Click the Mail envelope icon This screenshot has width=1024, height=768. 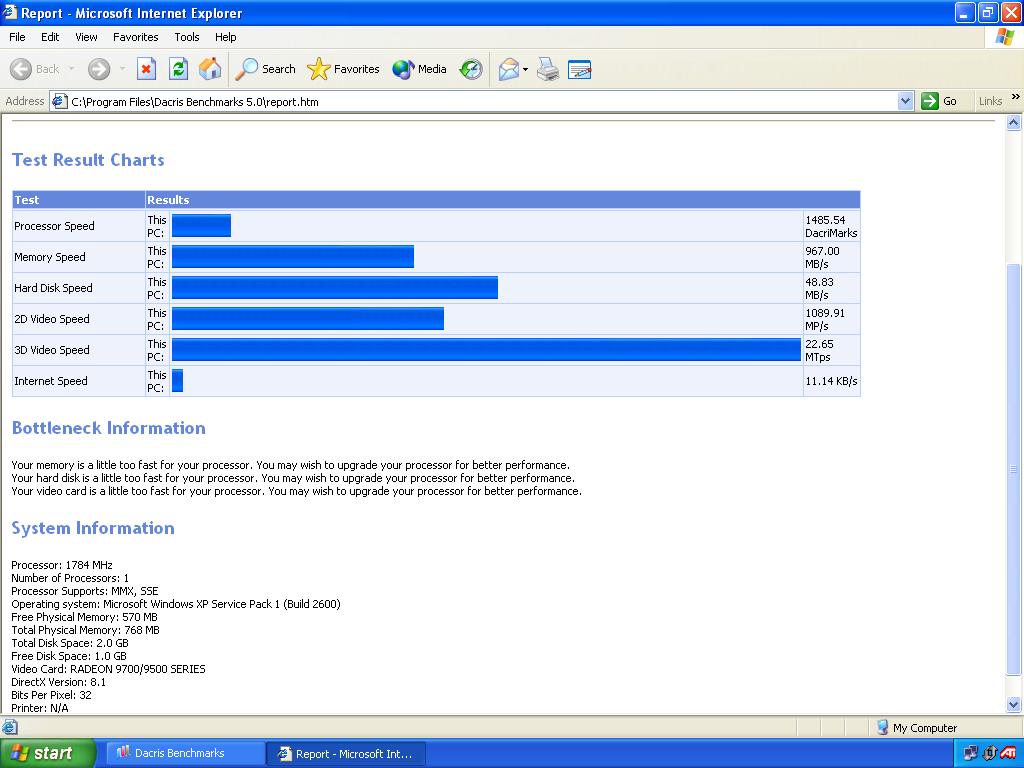(509, 69)
